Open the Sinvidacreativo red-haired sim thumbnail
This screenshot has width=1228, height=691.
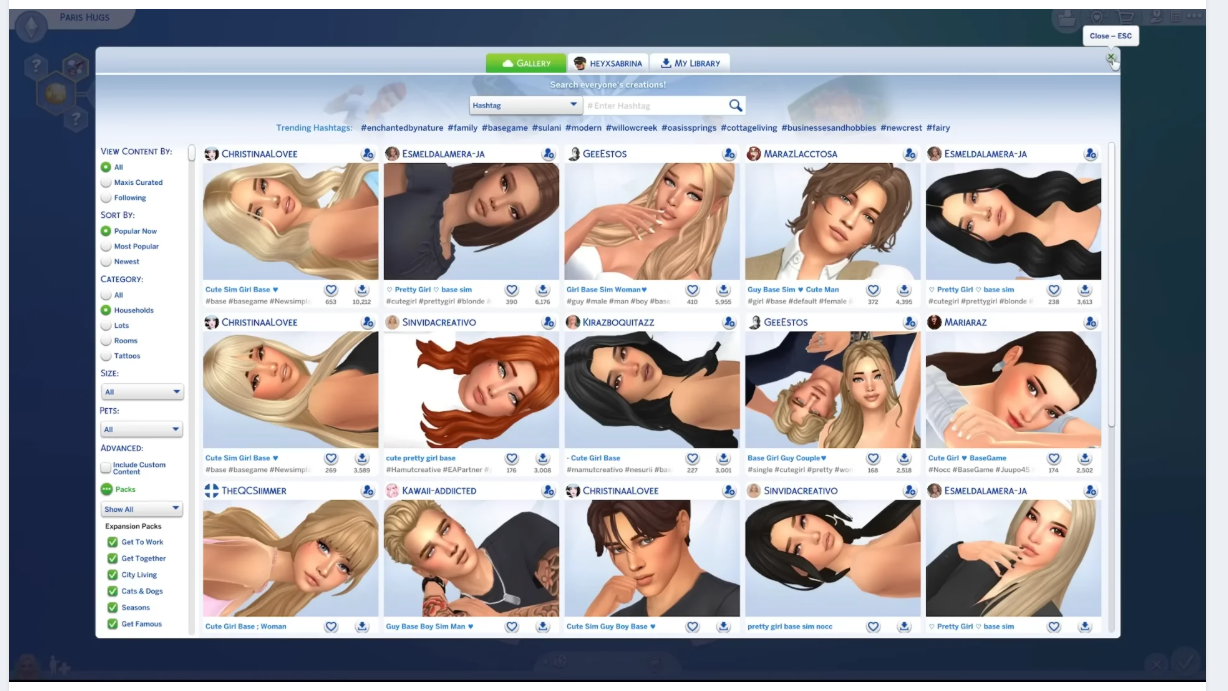tap(471, 390)
